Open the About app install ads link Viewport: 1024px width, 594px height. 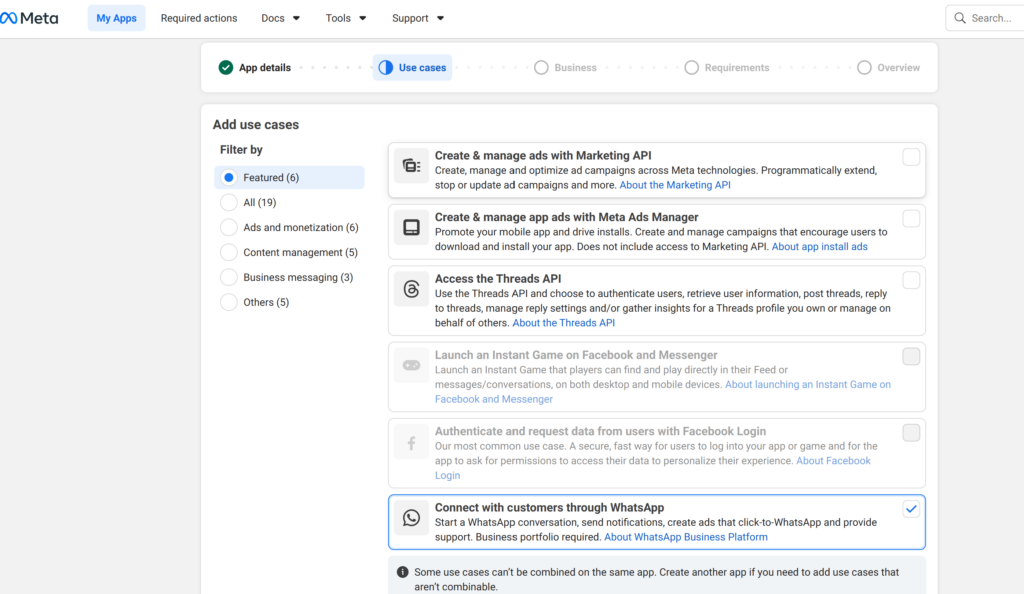820,247
